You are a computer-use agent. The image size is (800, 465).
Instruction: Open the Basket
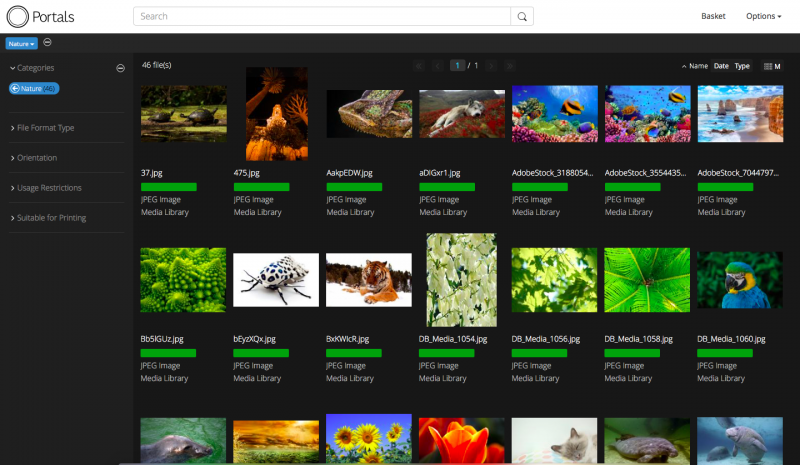[713, 16]
